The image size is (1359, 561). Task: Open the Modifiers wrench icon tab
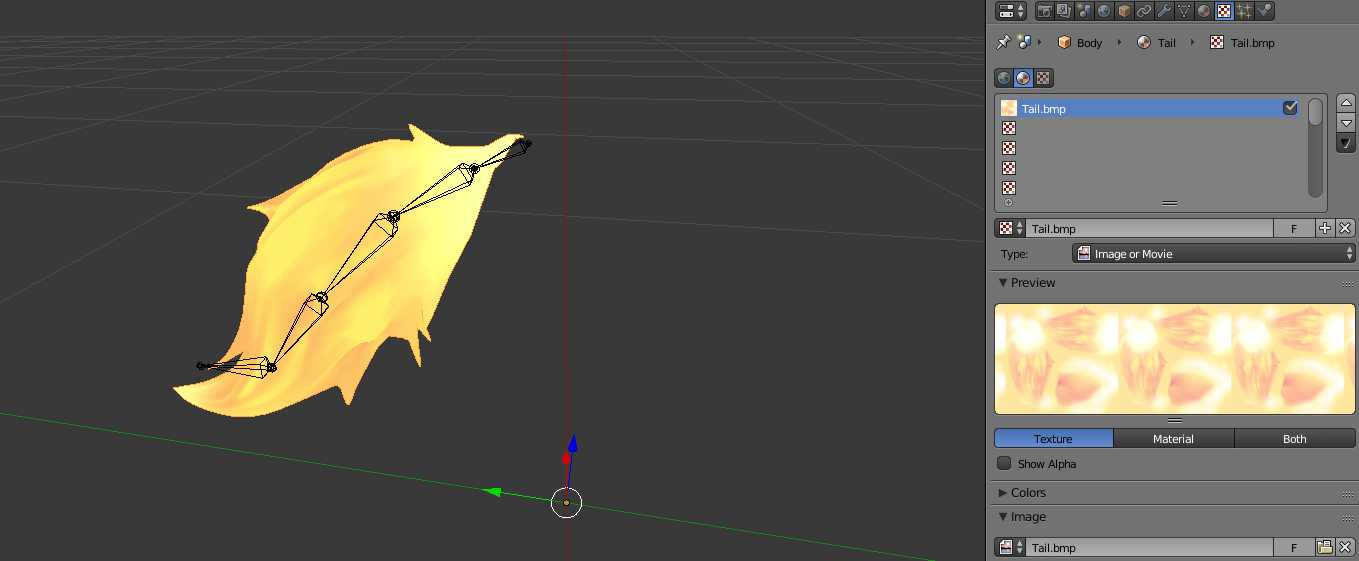tap(1164, 11)
